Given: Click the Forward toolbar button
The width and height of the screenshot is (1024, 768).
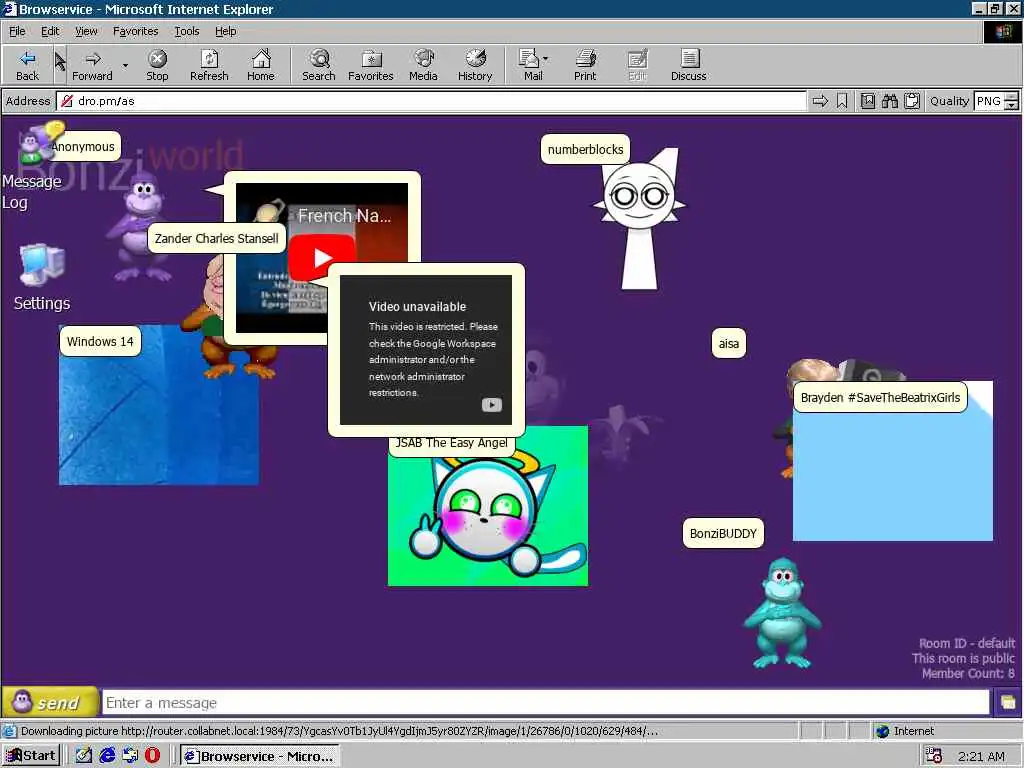Looking at the screenshot, I should [x=92, y=65].
